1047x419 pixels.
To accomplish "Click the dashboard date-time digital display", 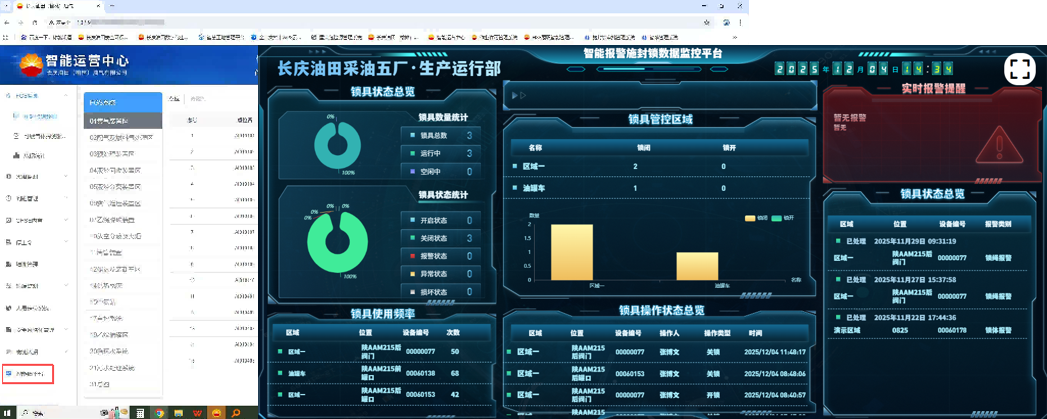I will pos(863,69).
